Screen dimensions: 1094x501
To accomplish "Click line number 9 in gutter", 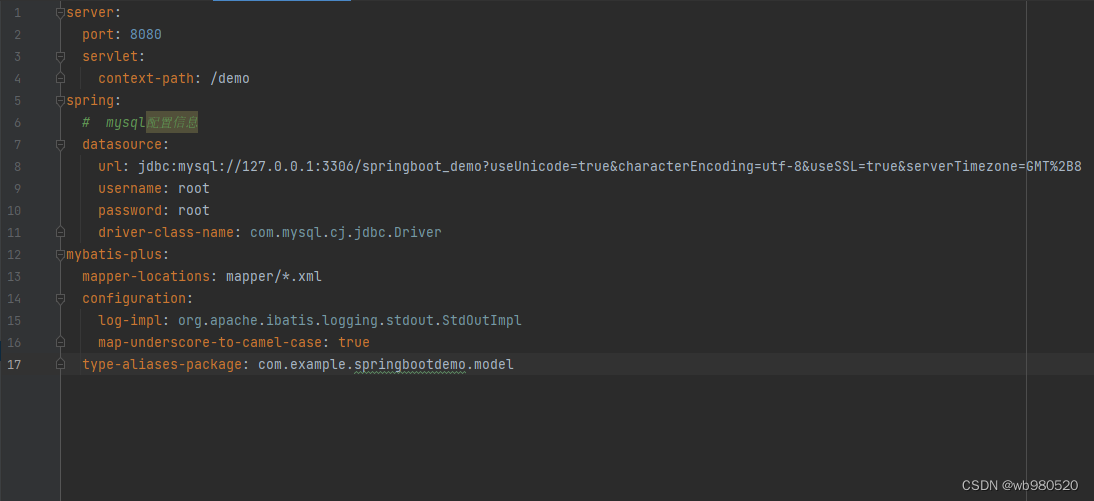I will [x=17, y=188].
